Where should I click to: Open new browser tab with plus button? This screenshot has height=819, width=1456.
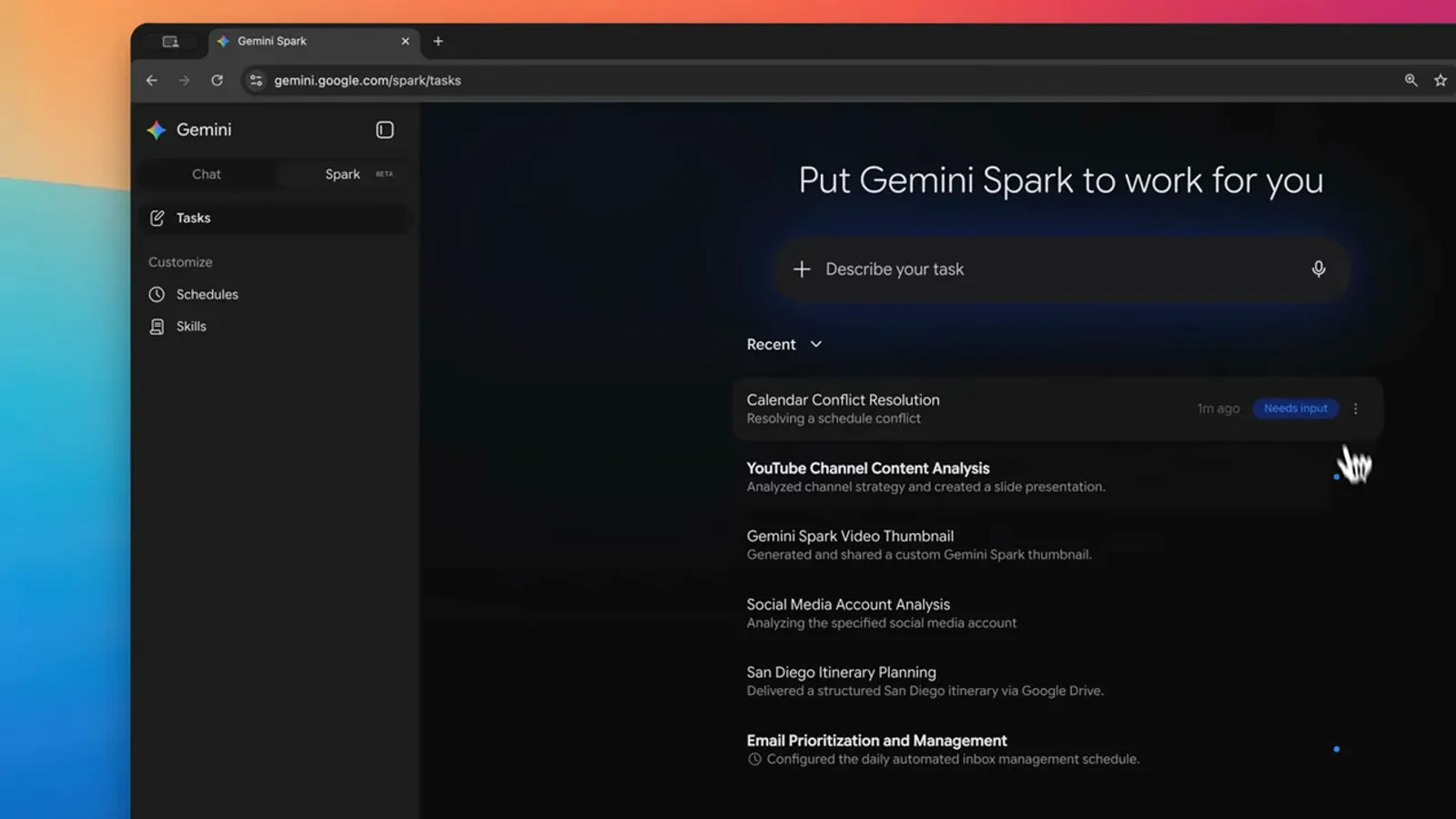tap(438, 41)
